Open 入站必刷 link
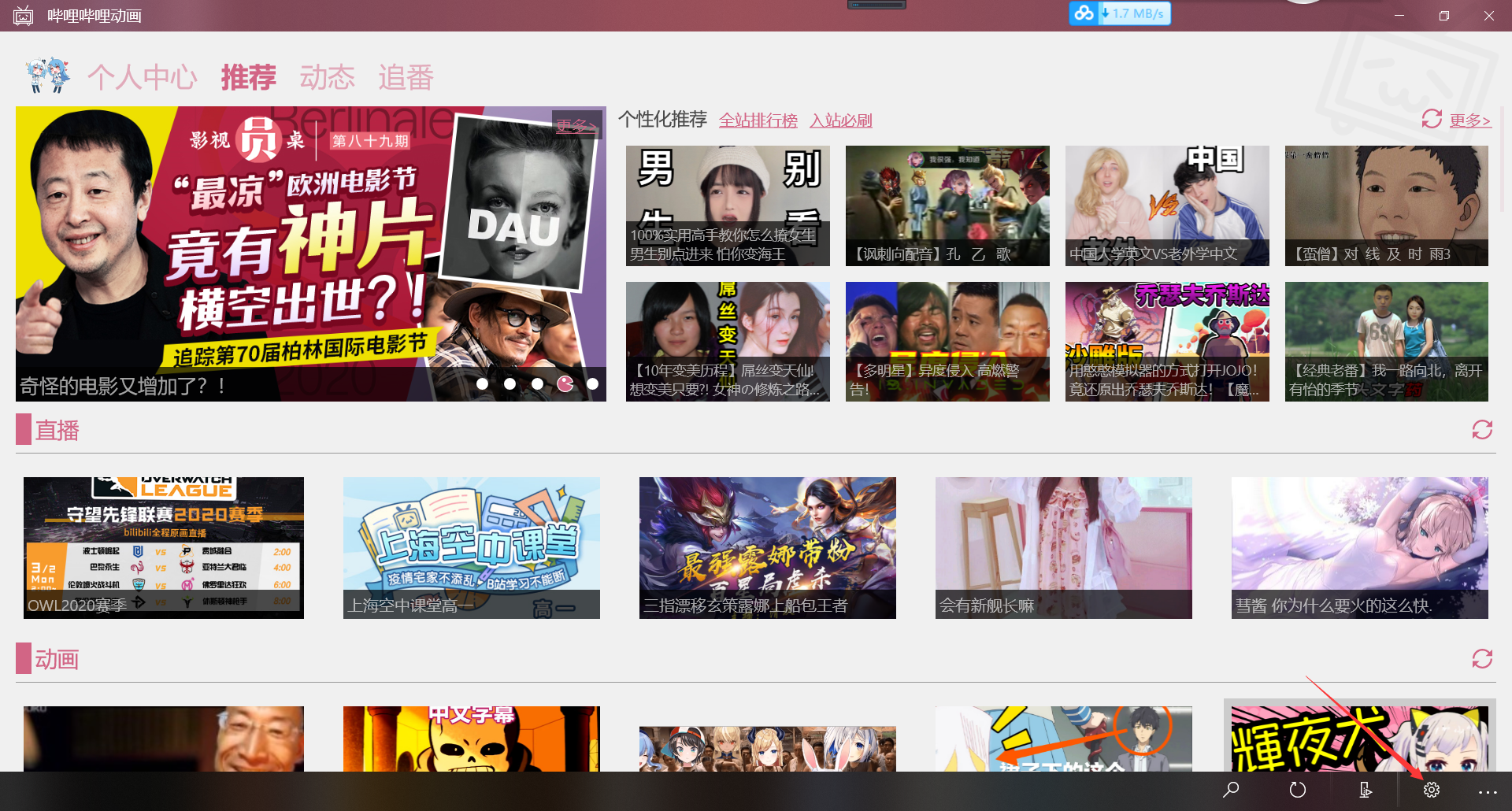1512x811 pixels. pos(841,120)
